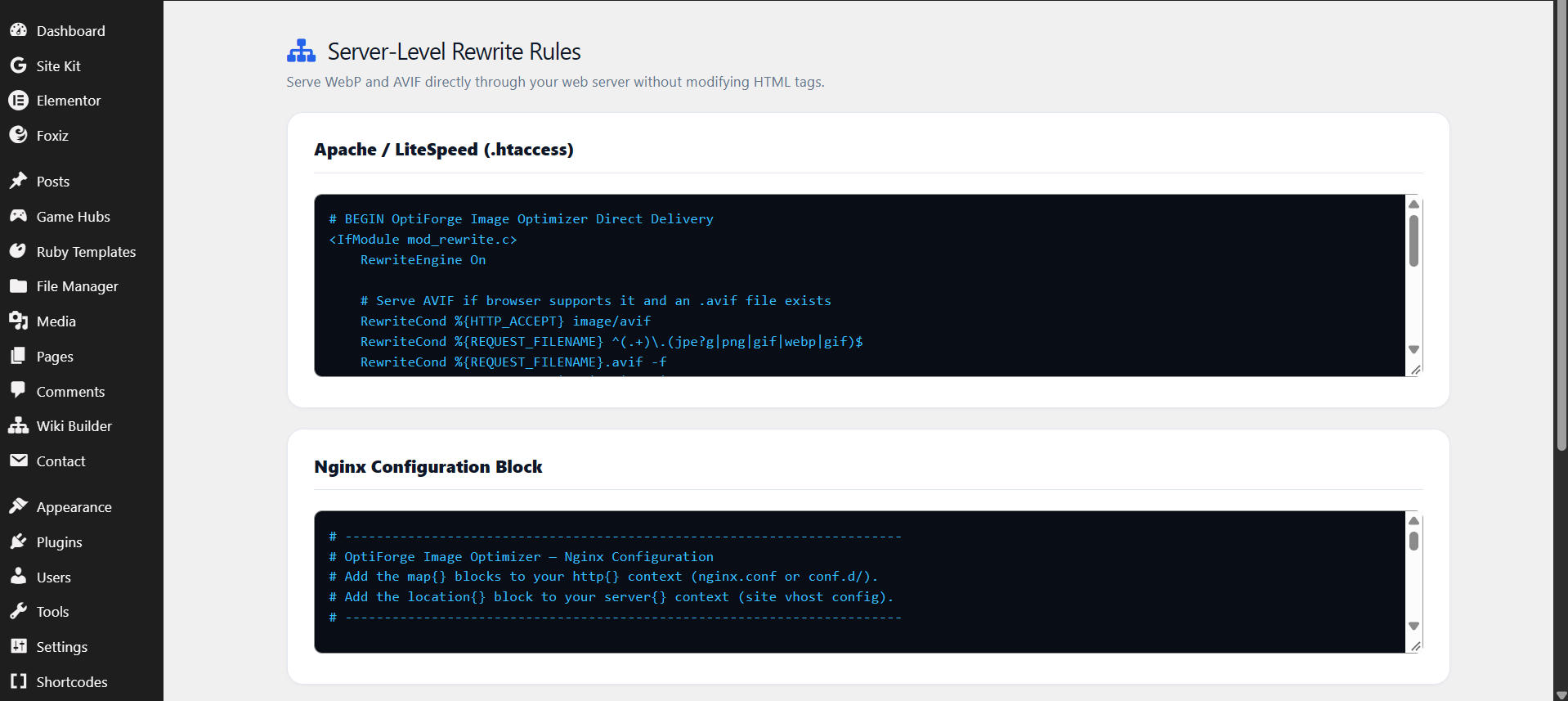The image size is (1568, 701).
Task: Click the Users person icon
Action: (18, 576)
